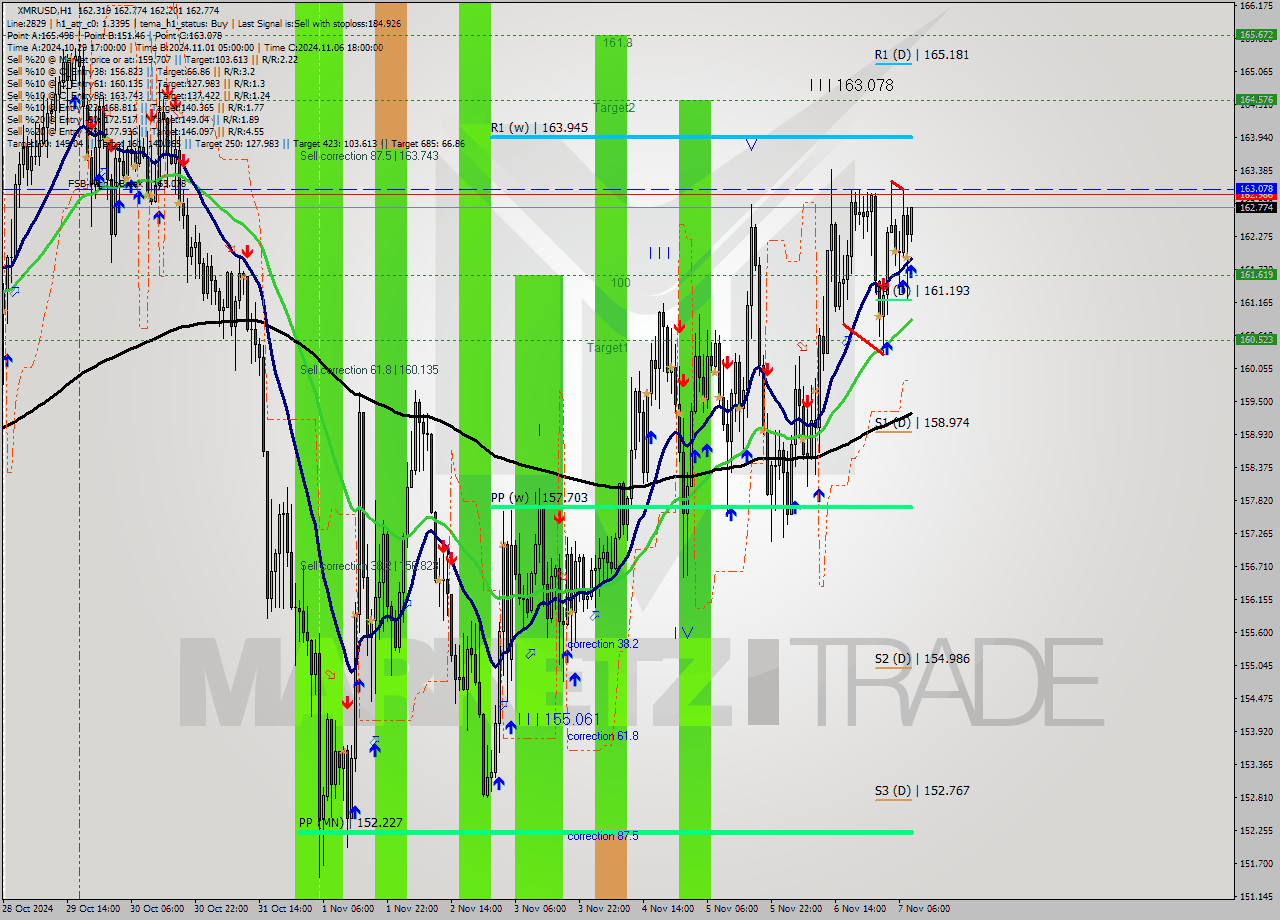The height and width of the screenshot is (920, 1280).
Task: Click the Fibonacci 100 level label
Action: click(621, 283)
